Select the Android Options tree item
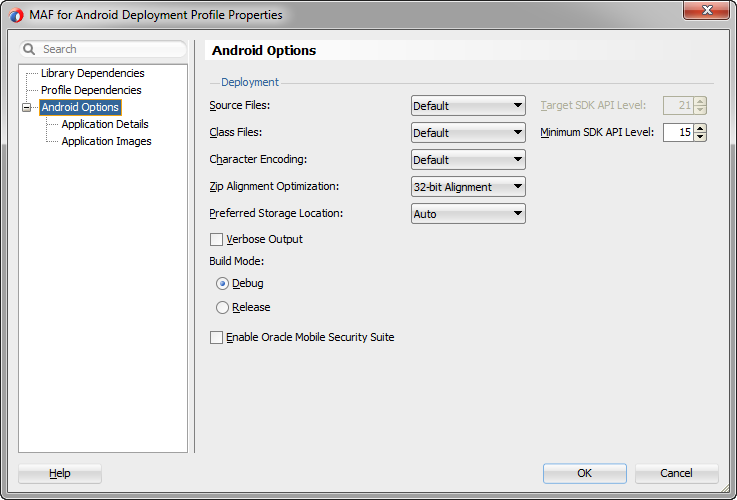The image size is (737, 500). 80,107
